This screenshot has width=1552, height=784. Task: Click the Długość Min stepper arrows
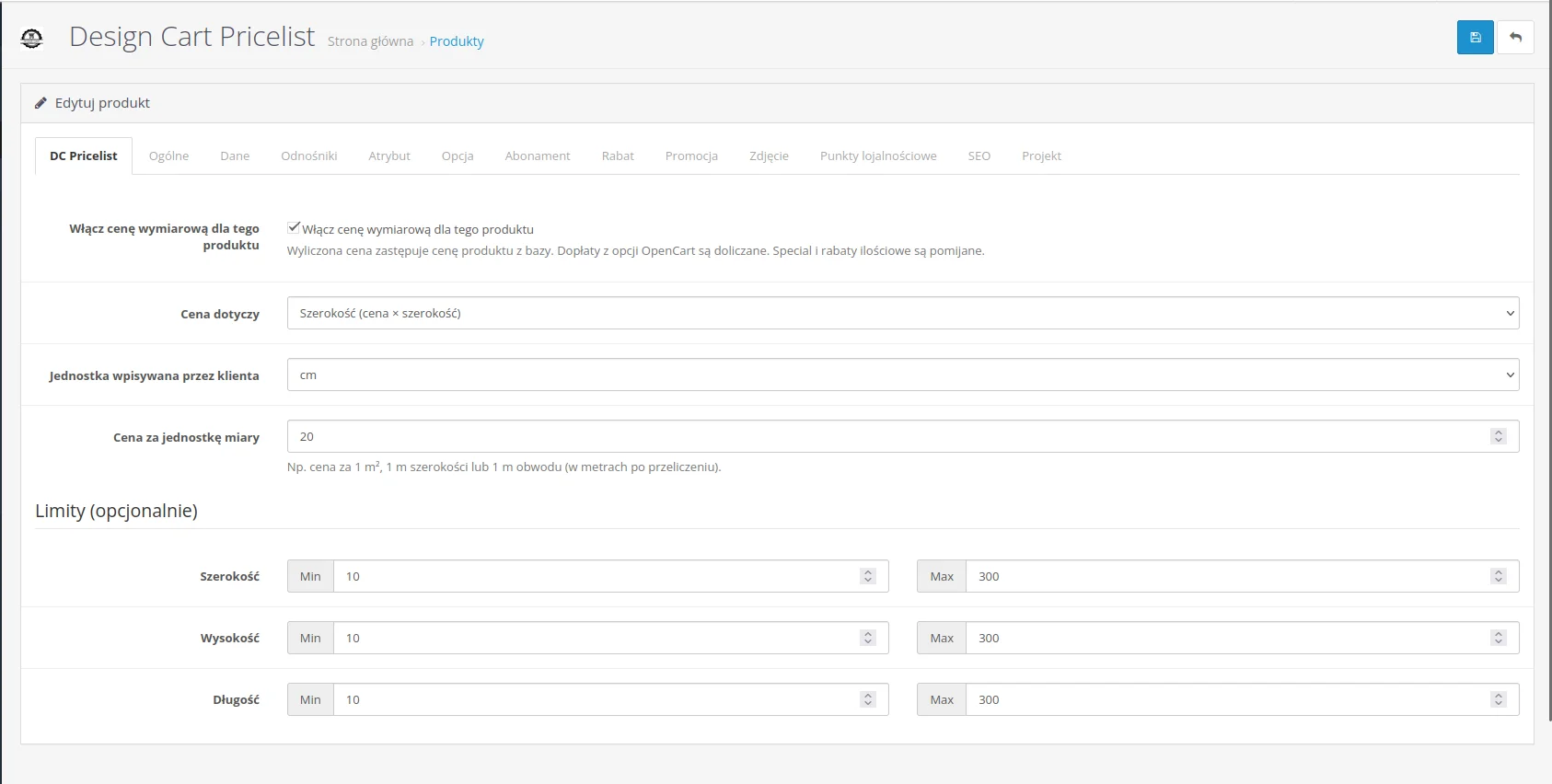click(x=868, y=699)
